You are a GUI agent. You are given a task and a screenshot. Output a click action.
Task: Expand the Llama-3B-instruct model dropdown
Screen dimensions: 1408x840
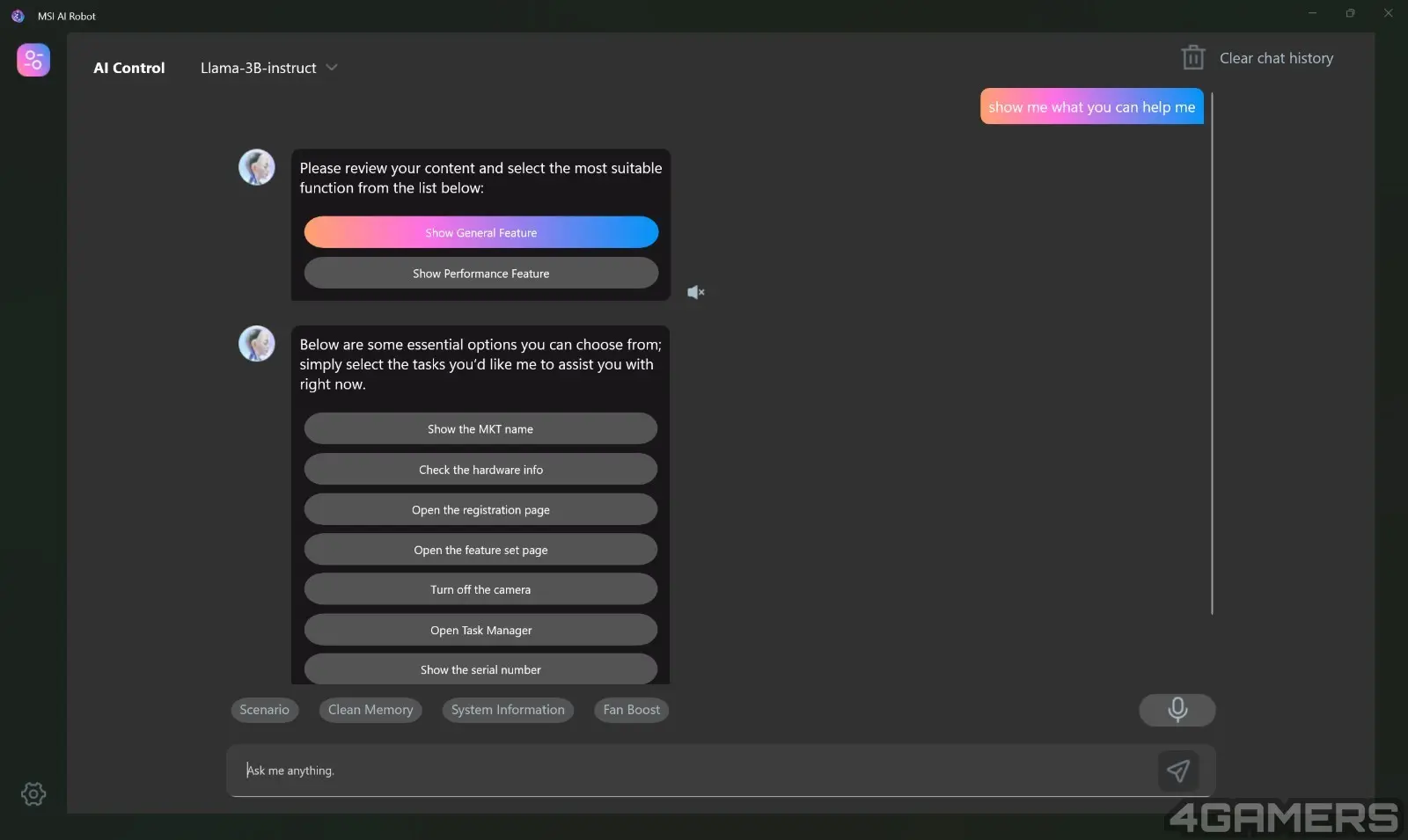(269, 68)
